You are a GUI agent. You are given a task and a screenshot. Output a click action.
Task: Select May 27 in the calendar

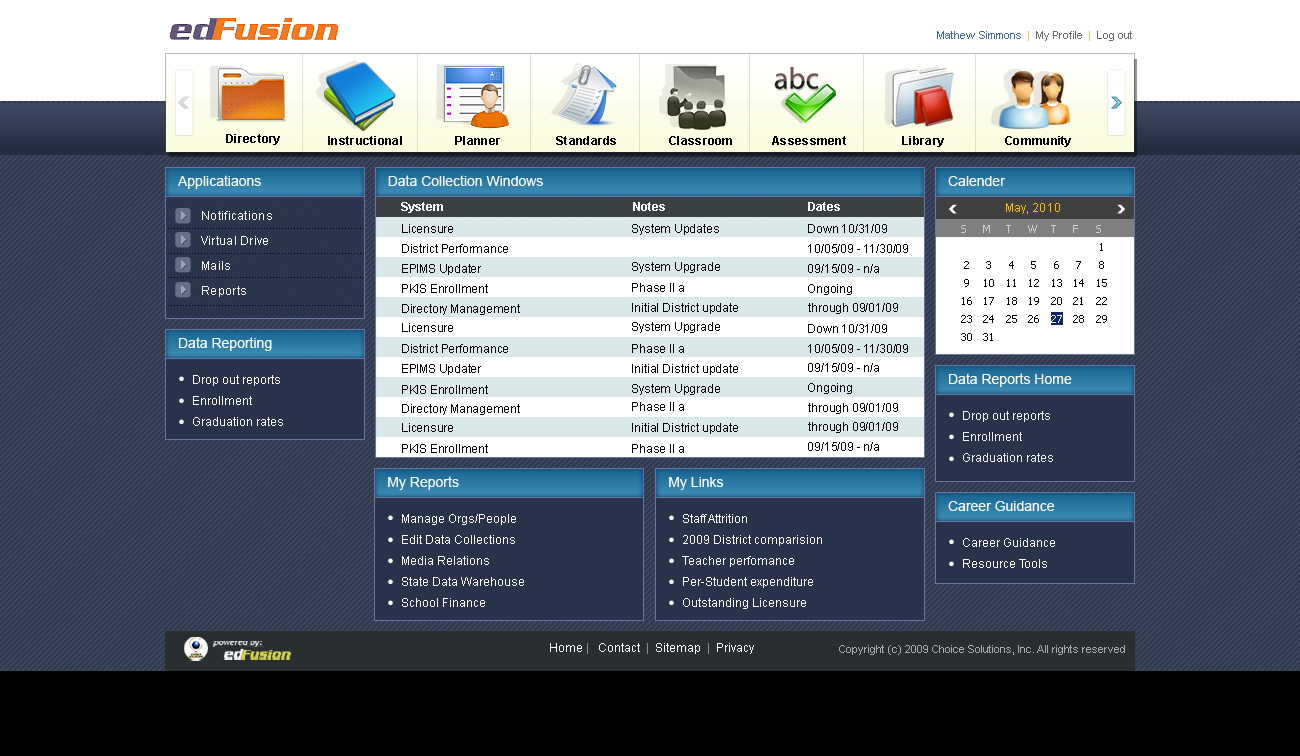pos(1056,319)
